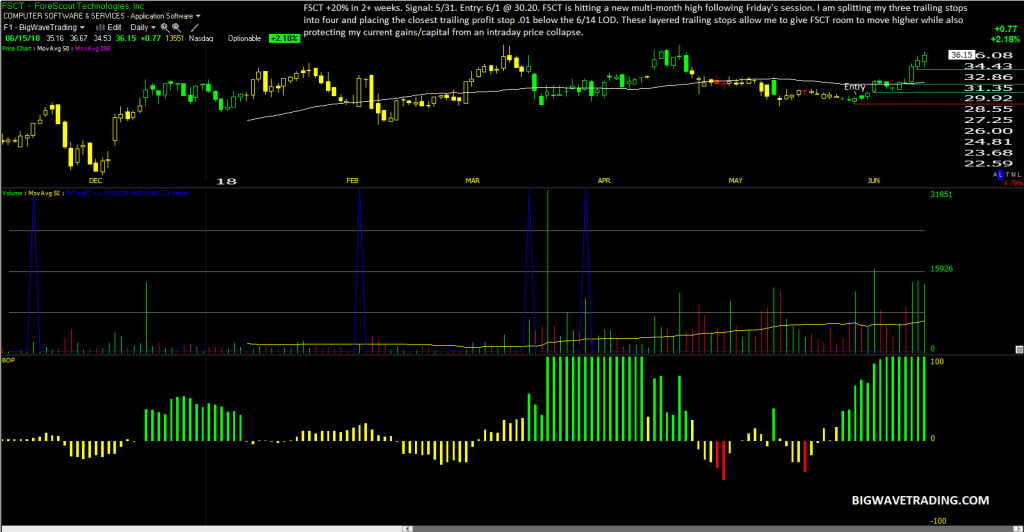Click the BOP indicator label
Image resolution: width=1024 pixels, height=532 pixels.
coord(8,360)
